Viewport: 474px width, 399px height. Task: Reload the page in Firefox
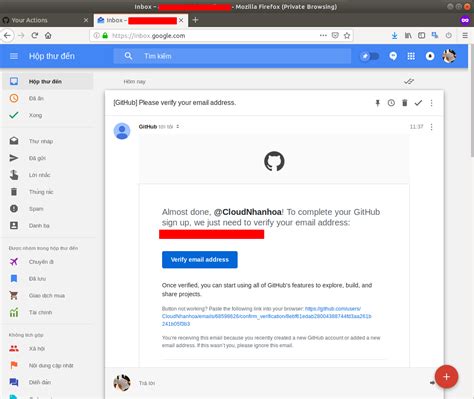point(35,35)
